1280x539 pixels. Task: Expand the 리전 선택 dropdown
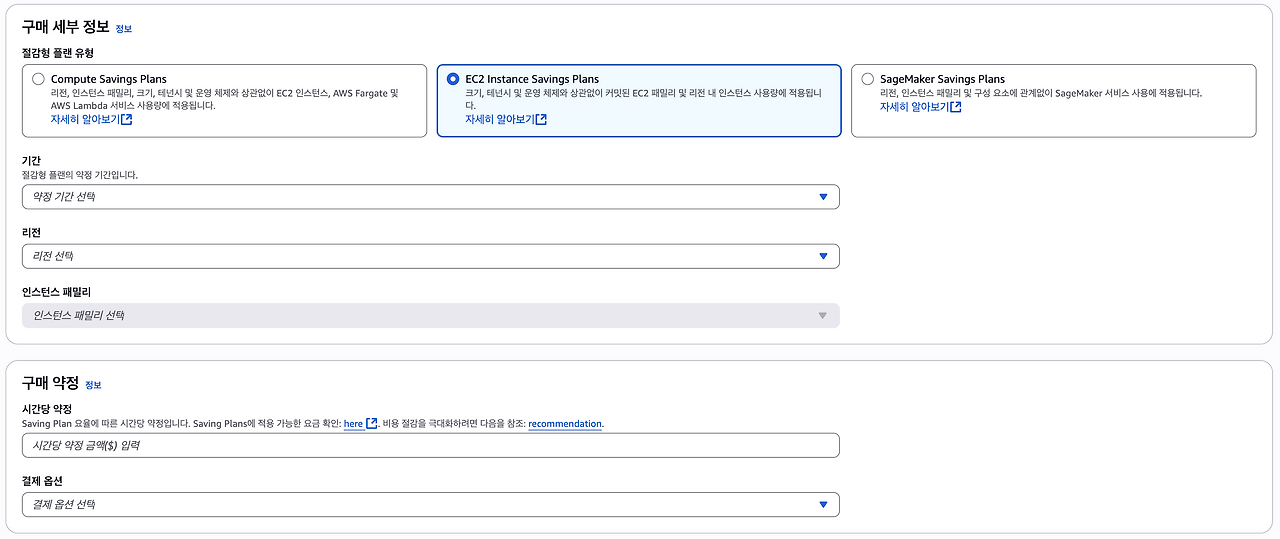430,256
